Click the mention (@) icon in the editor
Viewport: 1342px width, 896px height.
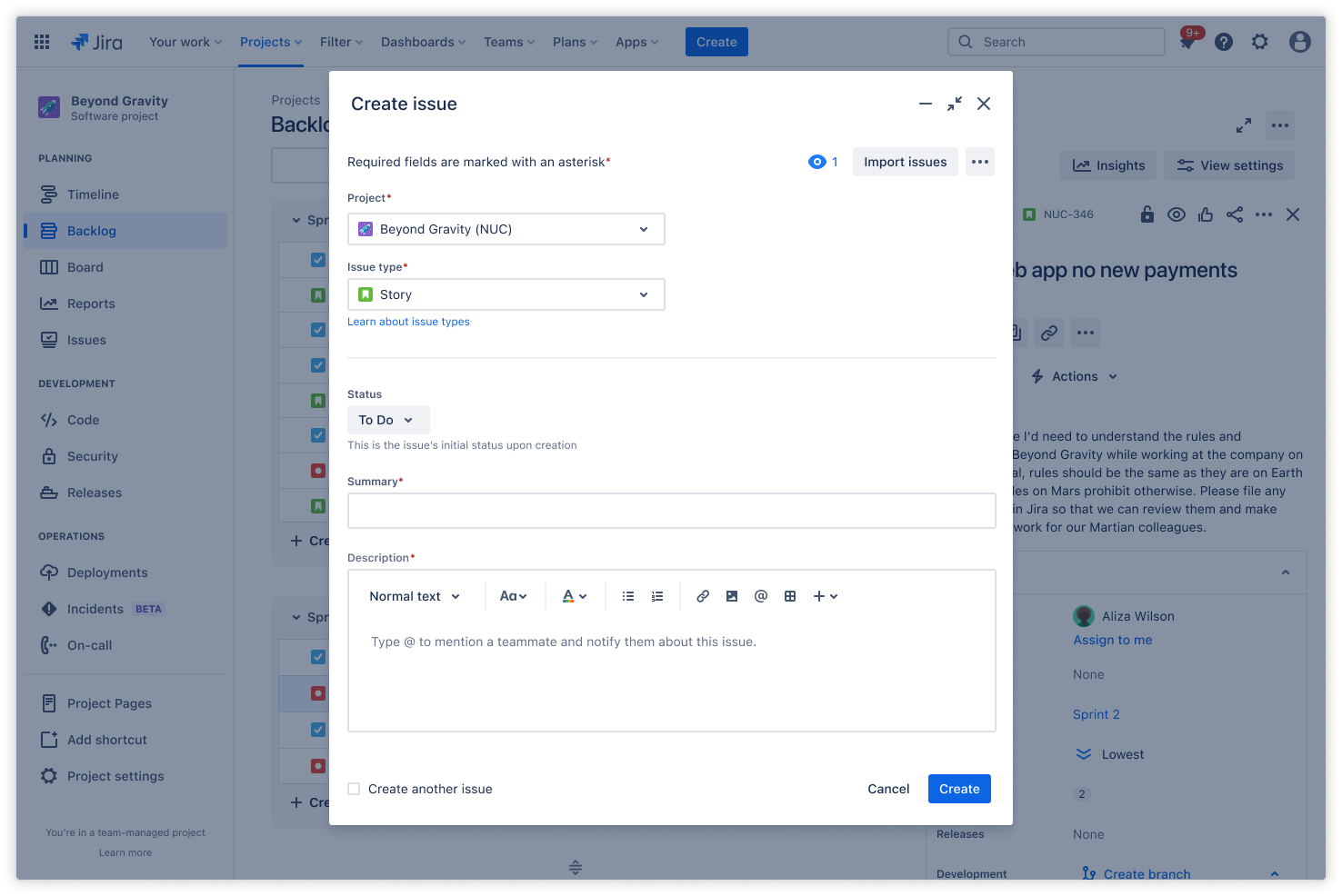761,595
